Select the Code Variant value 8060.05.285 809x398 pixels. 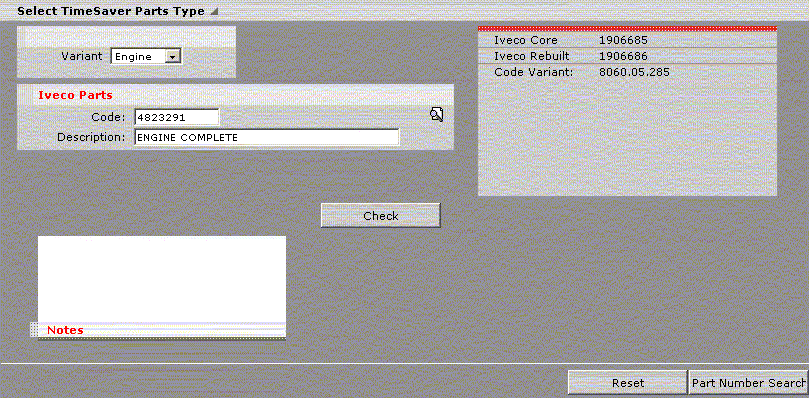(x=634, y=72)
